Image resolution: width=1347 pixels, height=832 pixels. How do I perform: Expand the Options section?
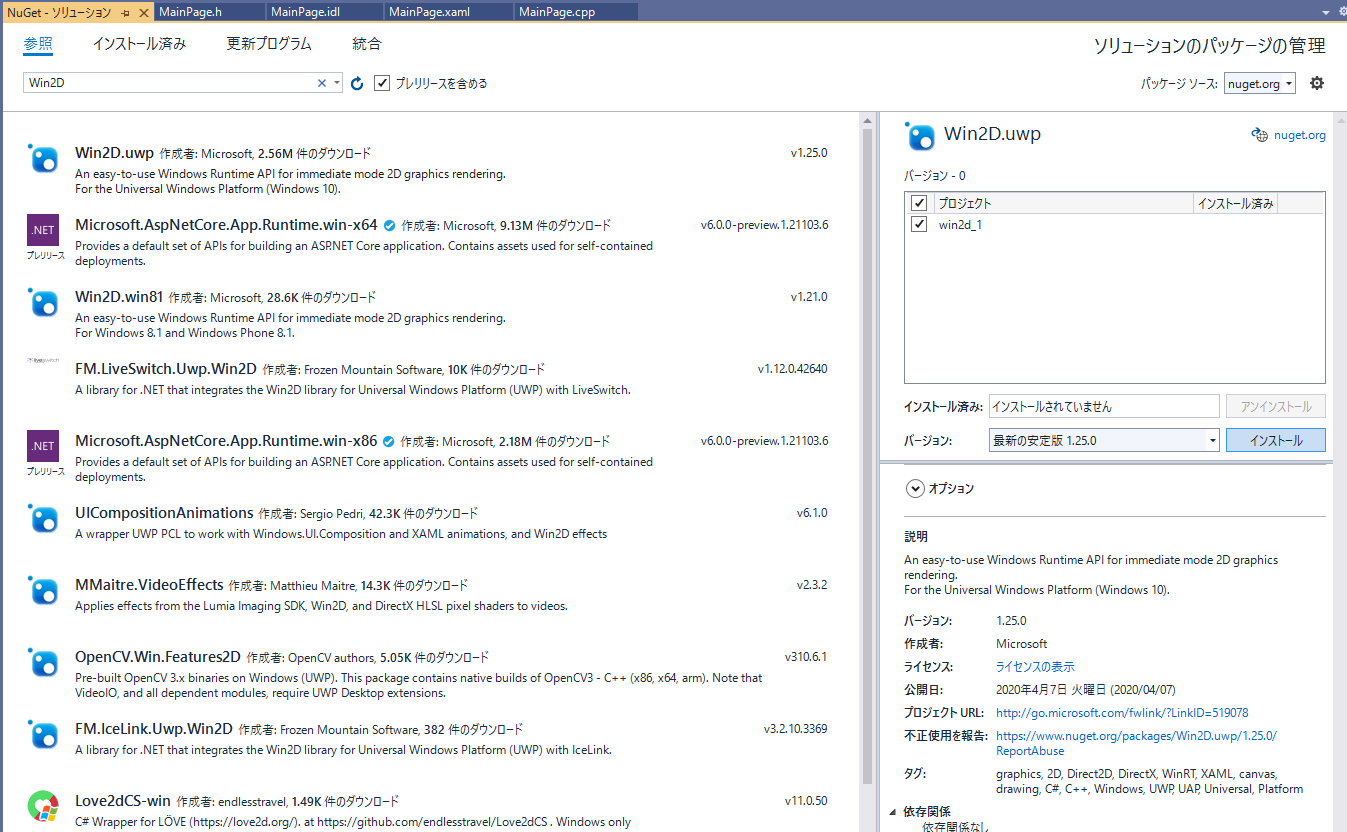(915, 489)
